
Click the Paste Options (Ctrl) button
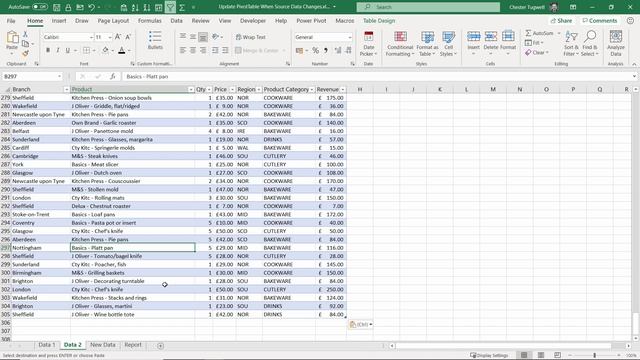pos(361,324)
